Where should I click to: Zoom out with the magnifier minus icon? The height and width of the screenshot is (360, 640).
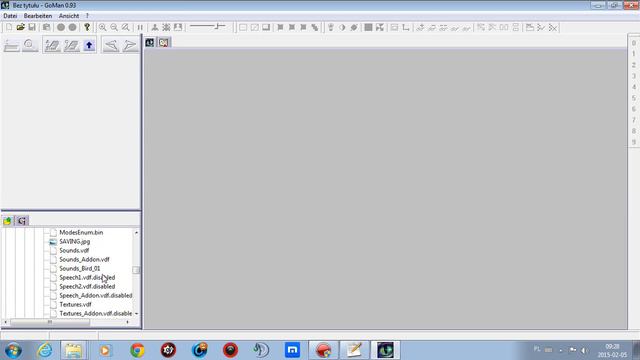pyautogui.click(x=114, y=27)
